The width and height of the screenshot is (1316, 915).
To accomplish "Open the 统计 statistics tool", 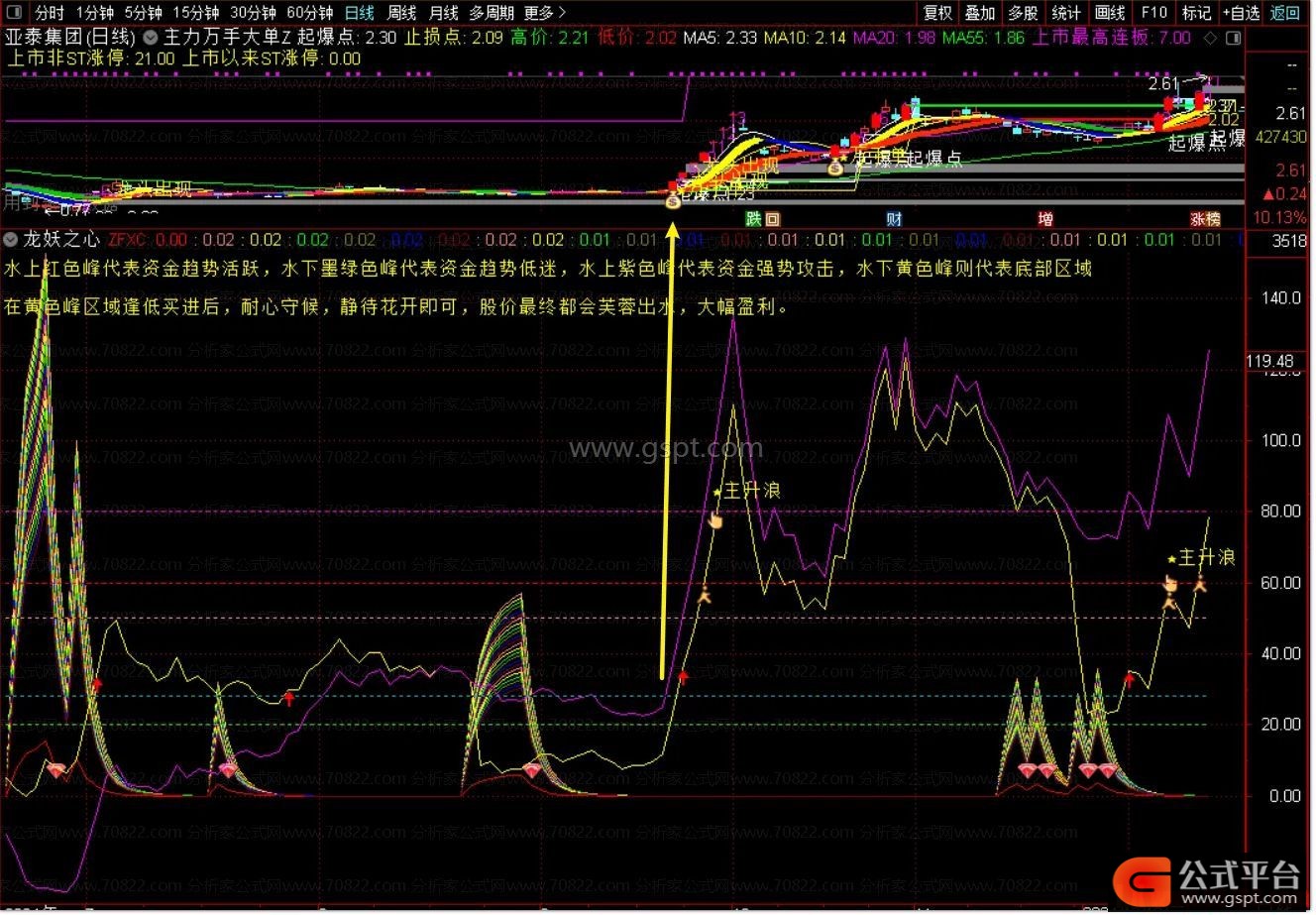I will click(1066, 13).
